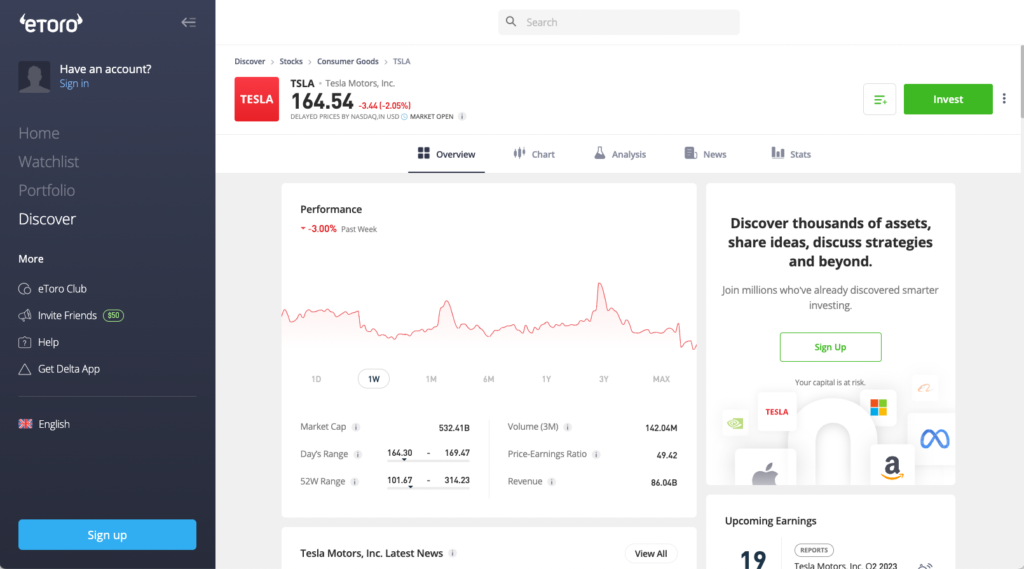Click the add to watchlist icon button
Screen dimensions: 1024x569
coord(879,99)
